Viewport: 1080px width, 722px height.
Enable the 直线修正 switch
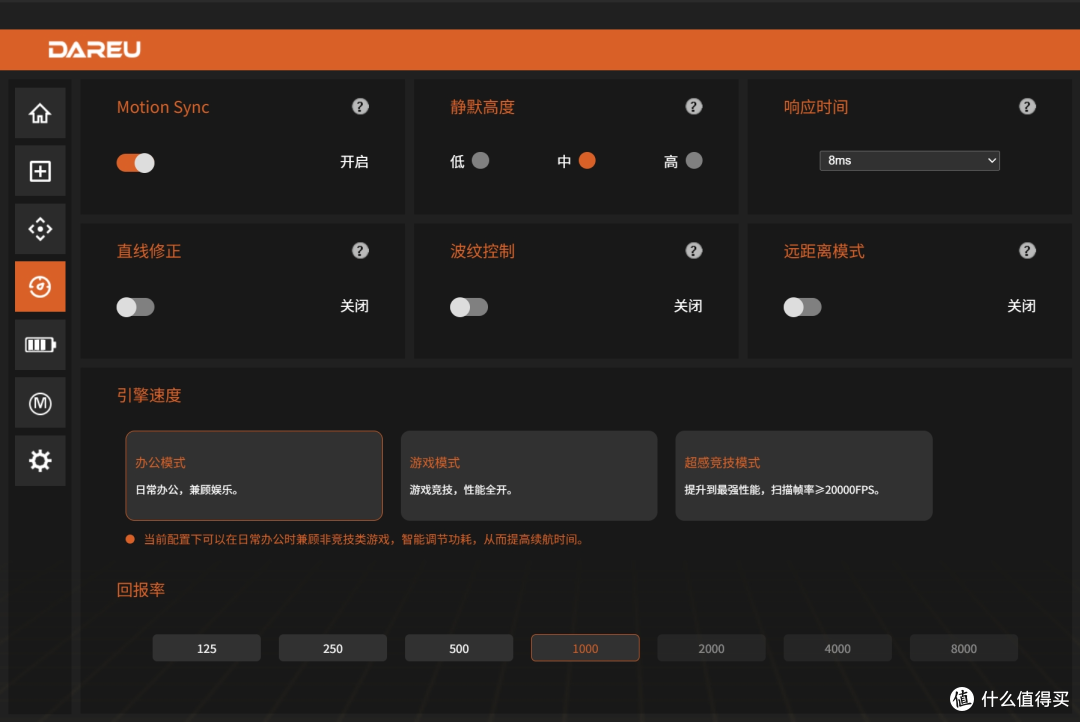pos(136,307)
